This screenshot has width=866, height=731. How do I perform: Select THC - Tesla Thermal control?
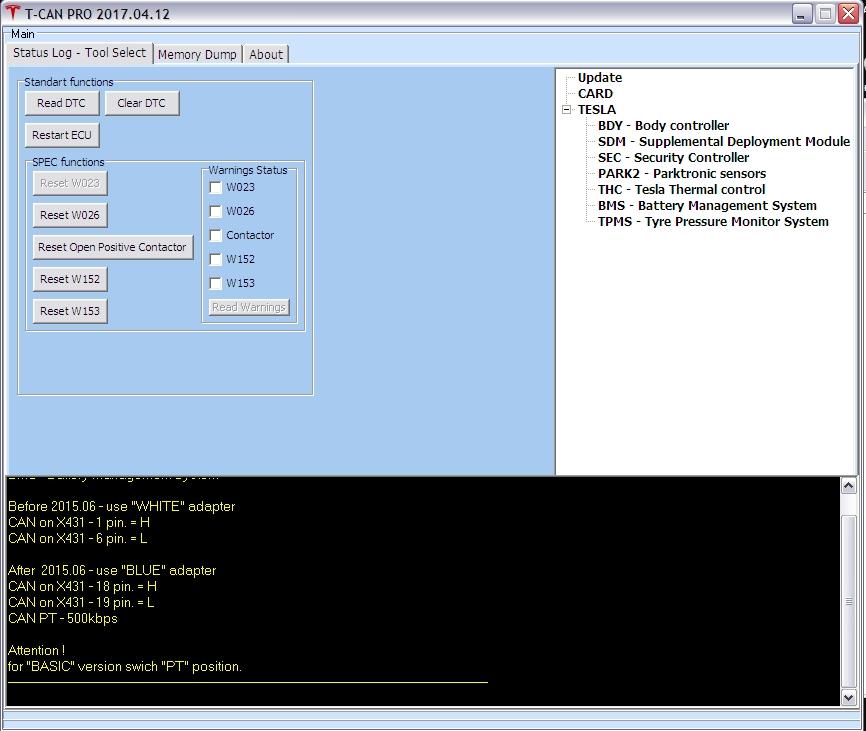[x=682, y=190]
